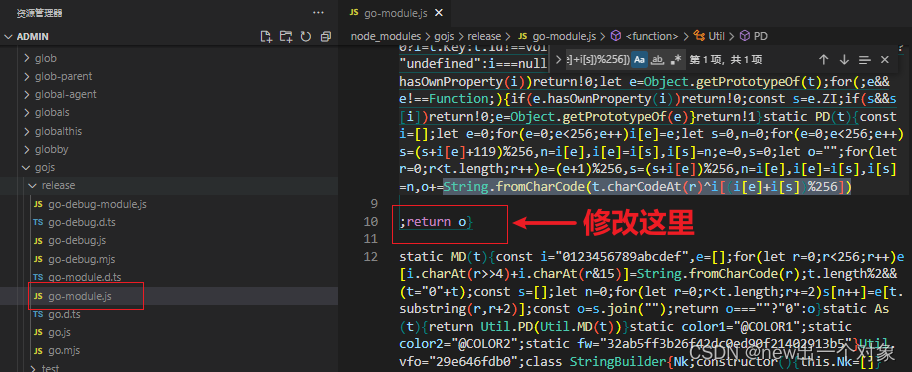Toggle match case in find widget
Image resolution: width=912 pixels, height=372 pixels.
(x=640, y=59)
